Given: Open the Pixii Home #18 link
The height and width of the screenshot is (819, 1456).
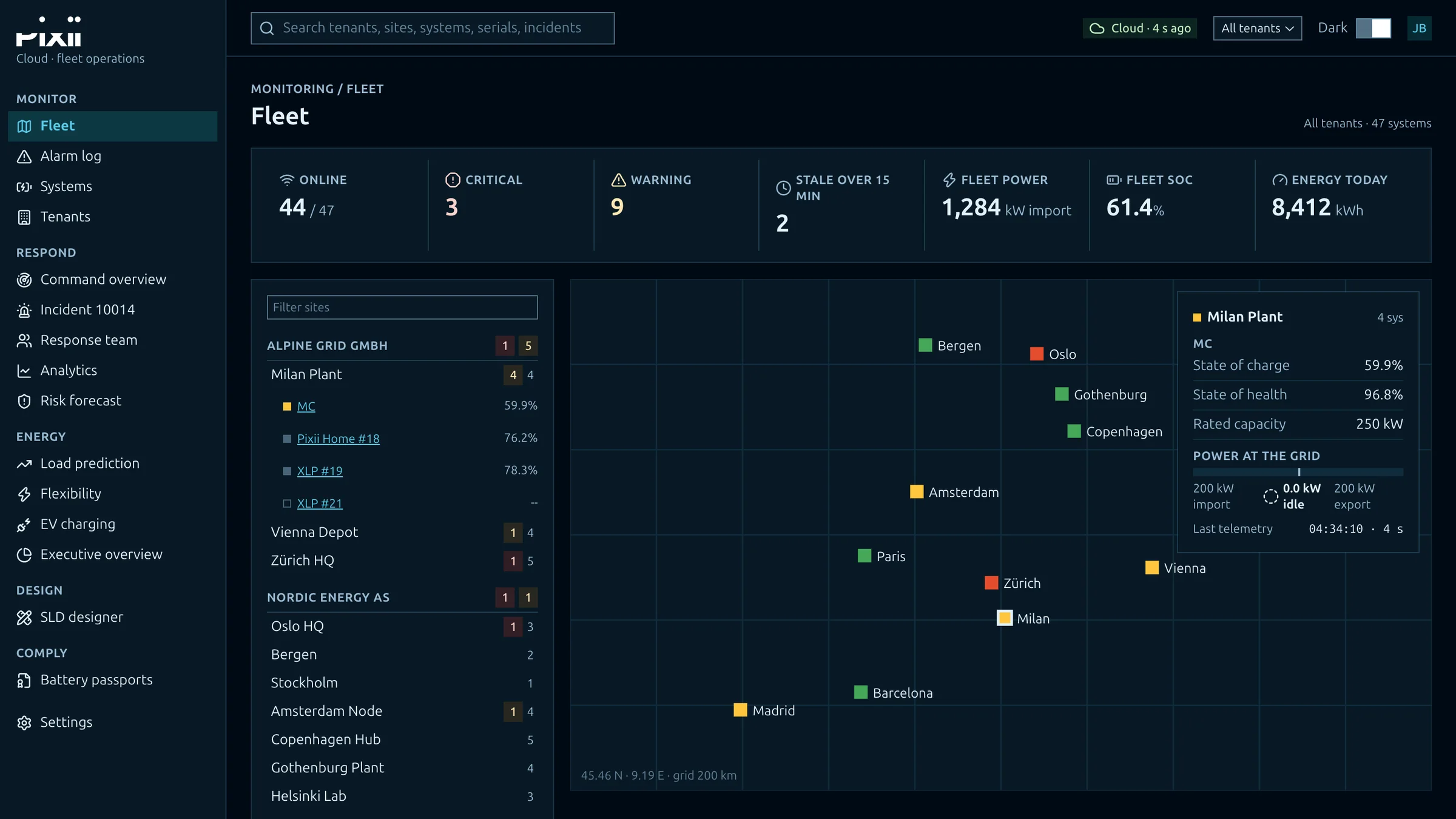Looking at the screenshot, I should 338,438.
